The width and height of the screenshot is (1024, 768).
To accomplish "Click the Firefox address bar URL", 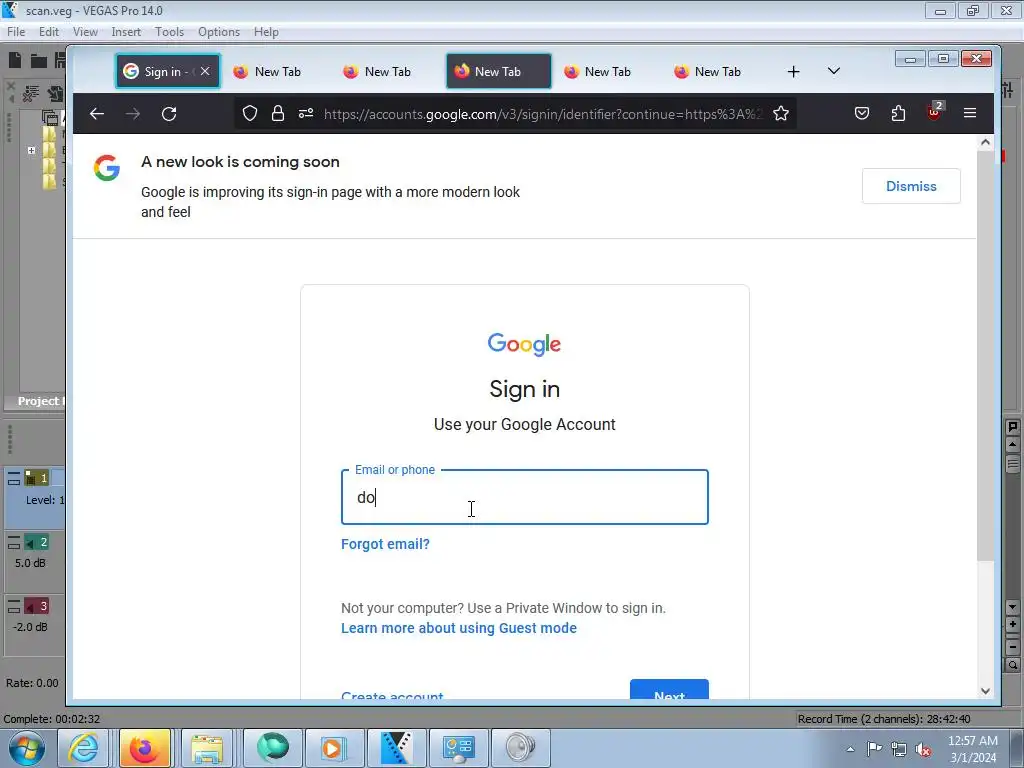I will [543, 114].
